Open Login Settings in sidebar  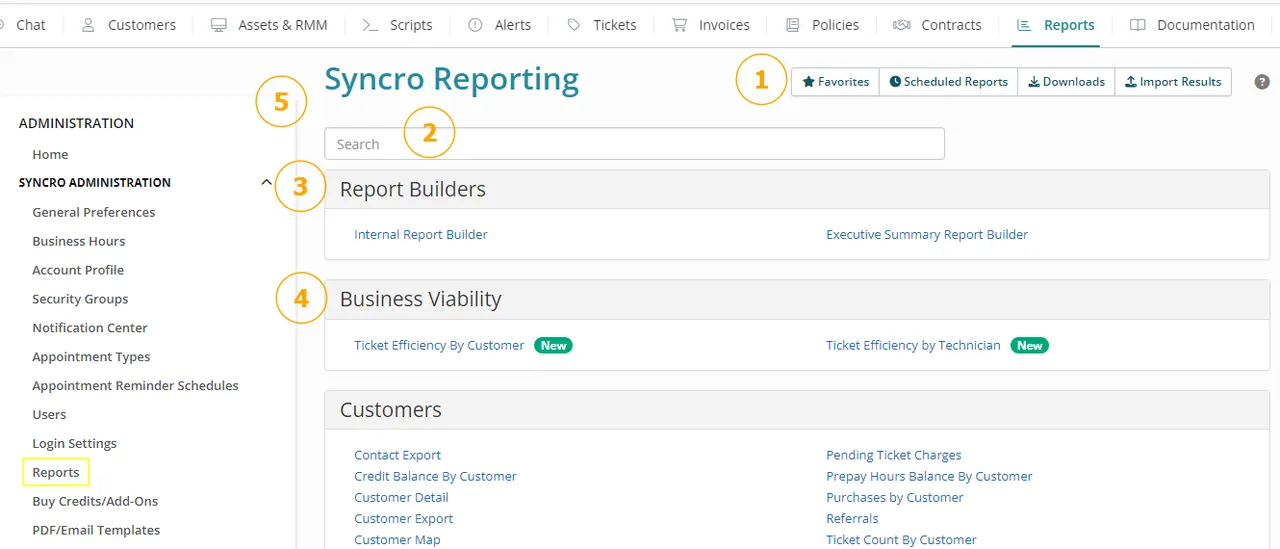pos(74,443)
